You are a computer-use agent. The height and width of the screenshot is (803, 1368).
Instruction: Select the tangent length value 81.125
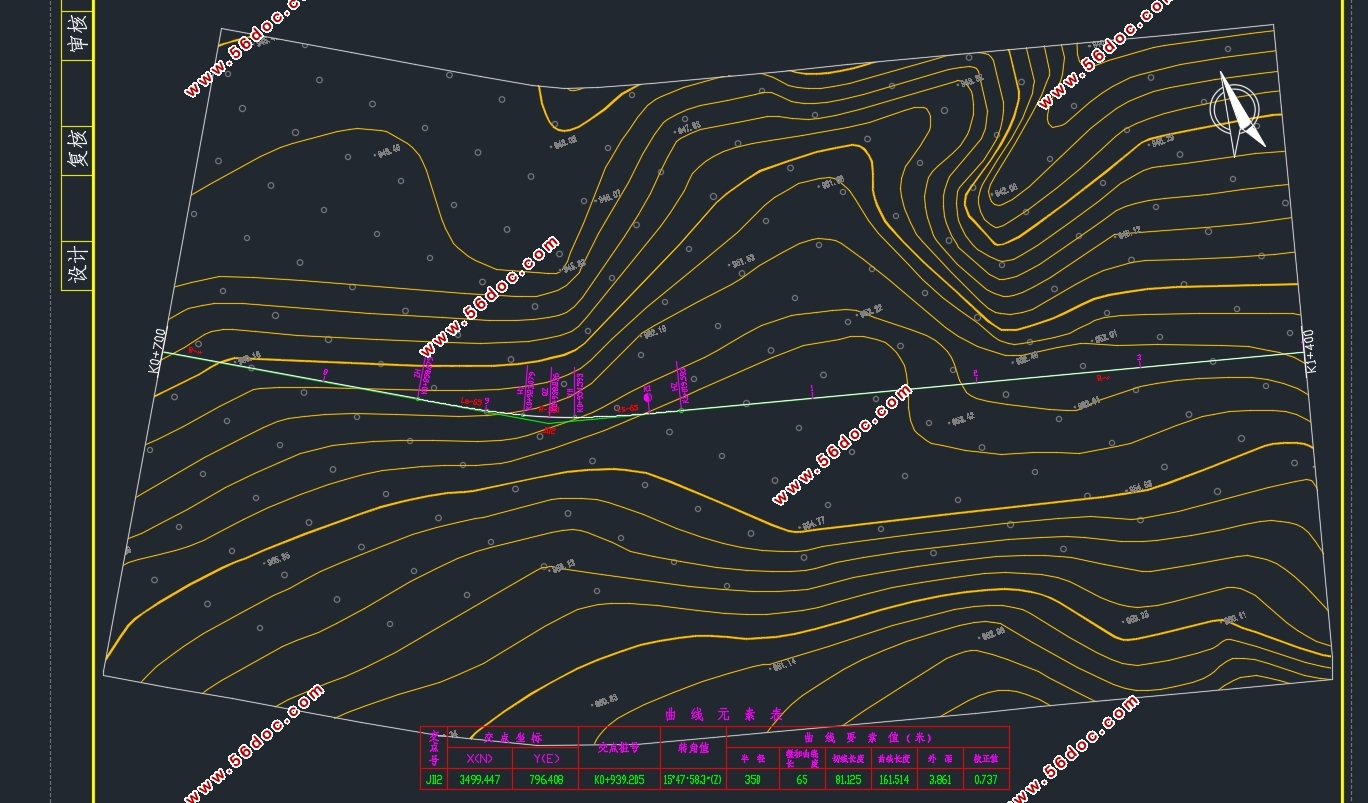[848, 779]
